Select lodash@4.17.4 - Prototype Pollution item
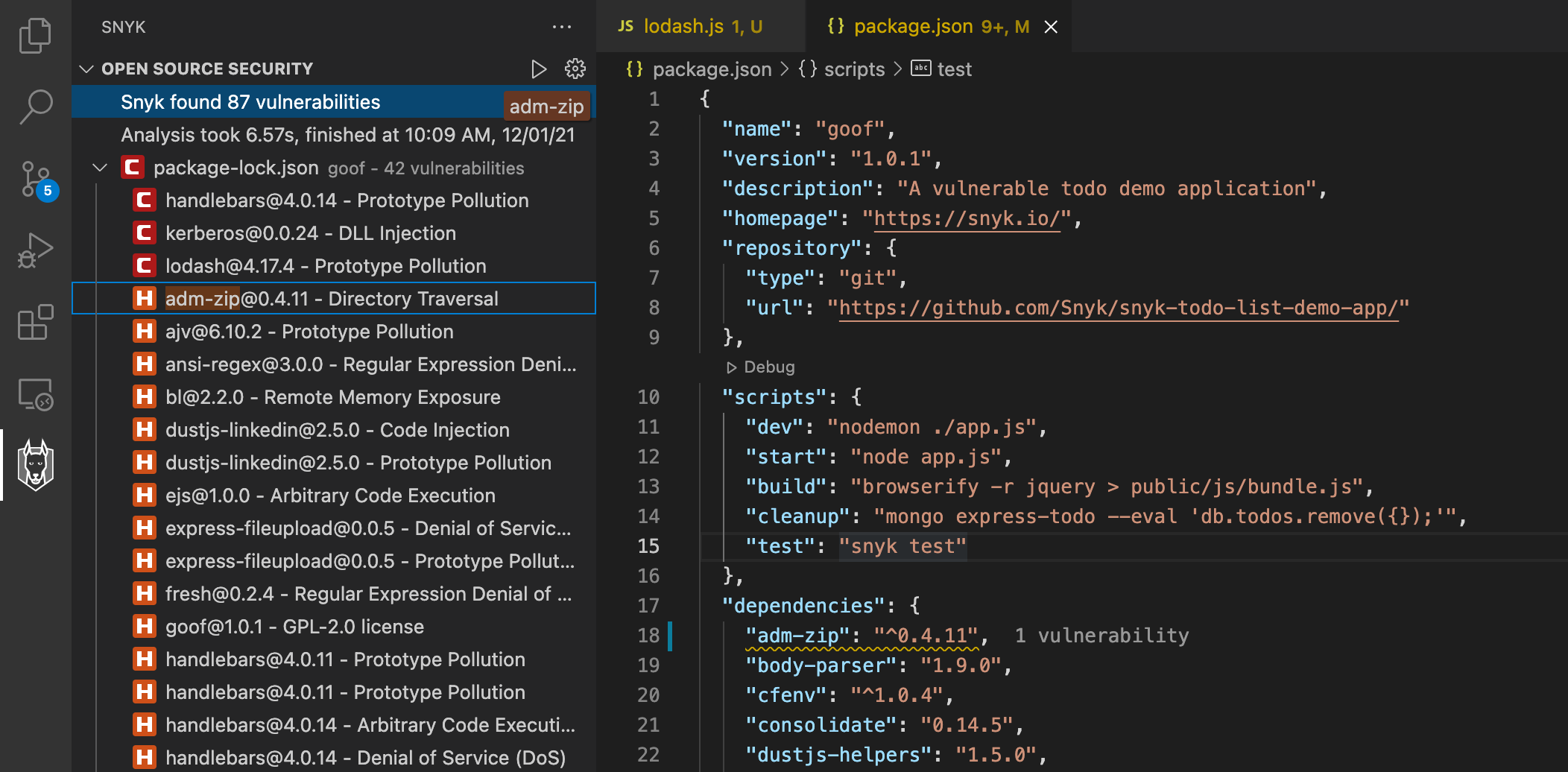This screenshot has width=1568, height=772. (334, 266)
